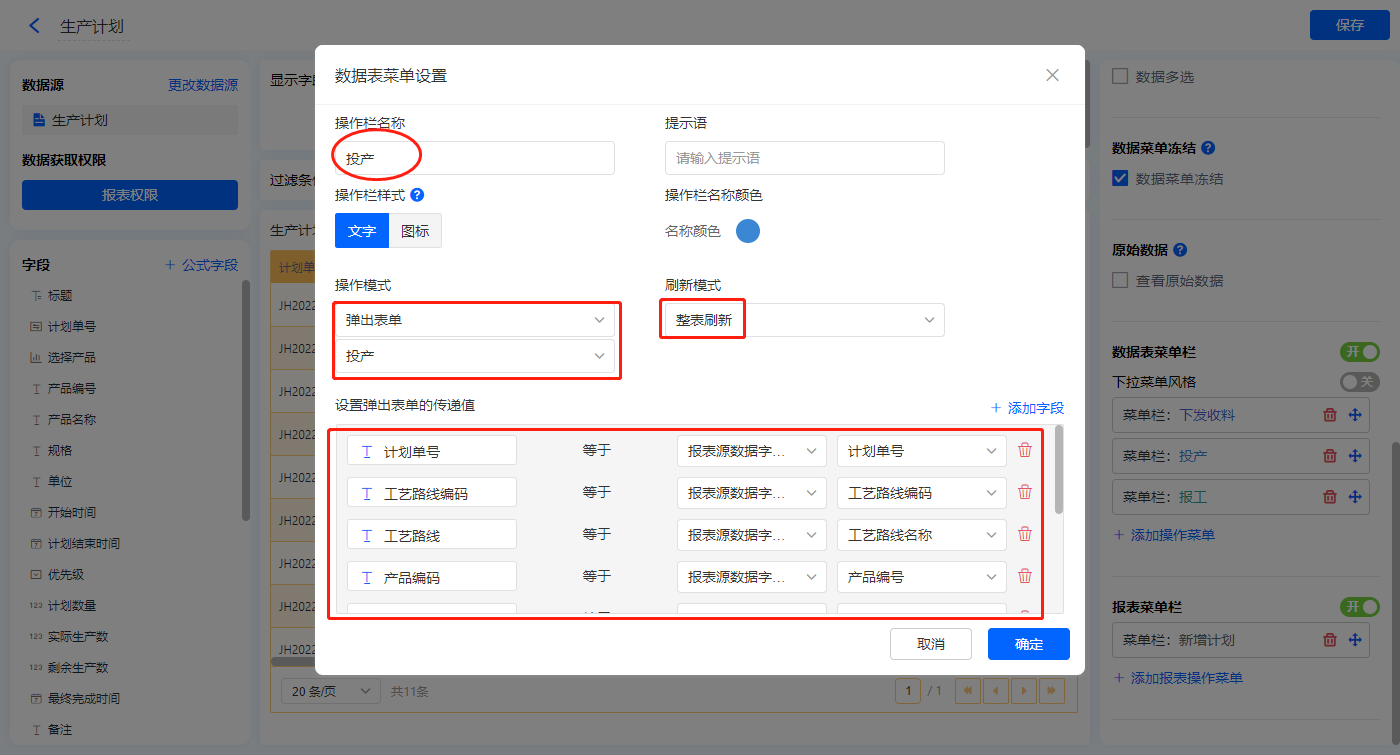
Task: Uncheck the 数据菜单冻结 checkbox
Action: pos(1120,179)
